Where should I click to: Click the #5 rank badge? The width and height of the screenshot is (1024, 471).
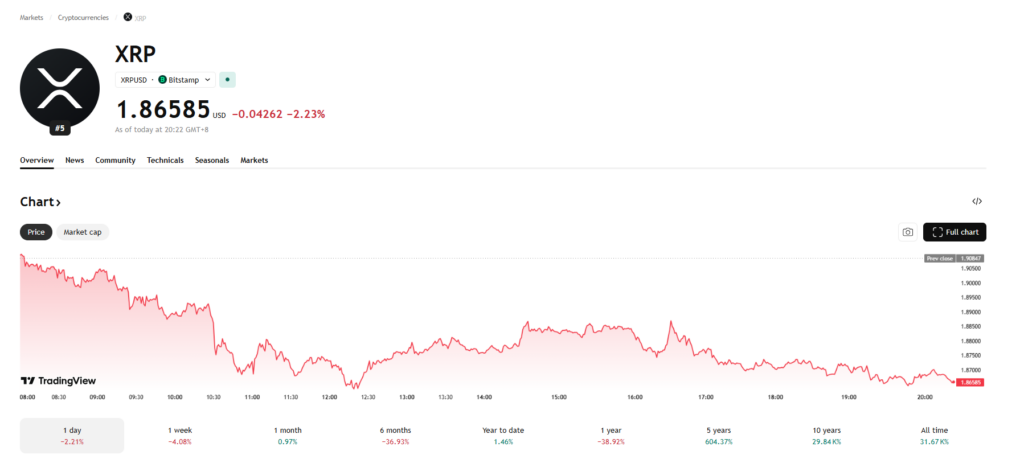pos(60,129)
